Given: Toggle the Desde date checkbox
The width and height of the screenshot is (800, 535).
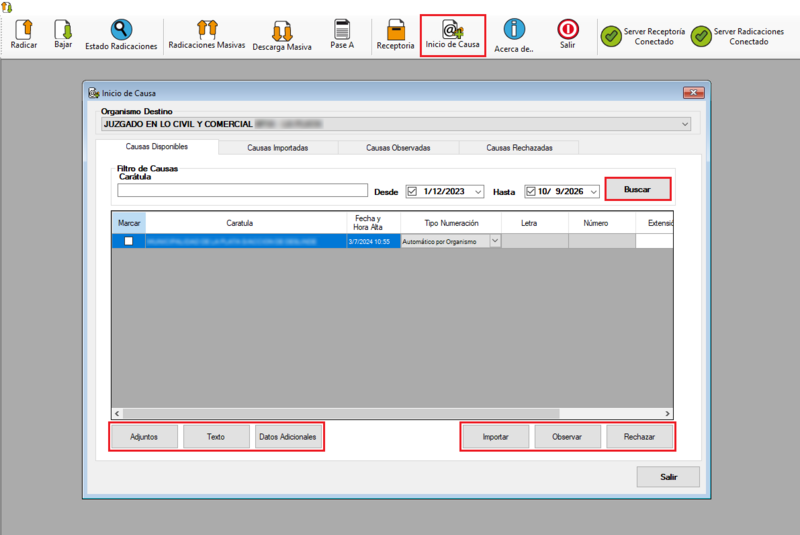Looking at the screenshot, I should 412,191.
